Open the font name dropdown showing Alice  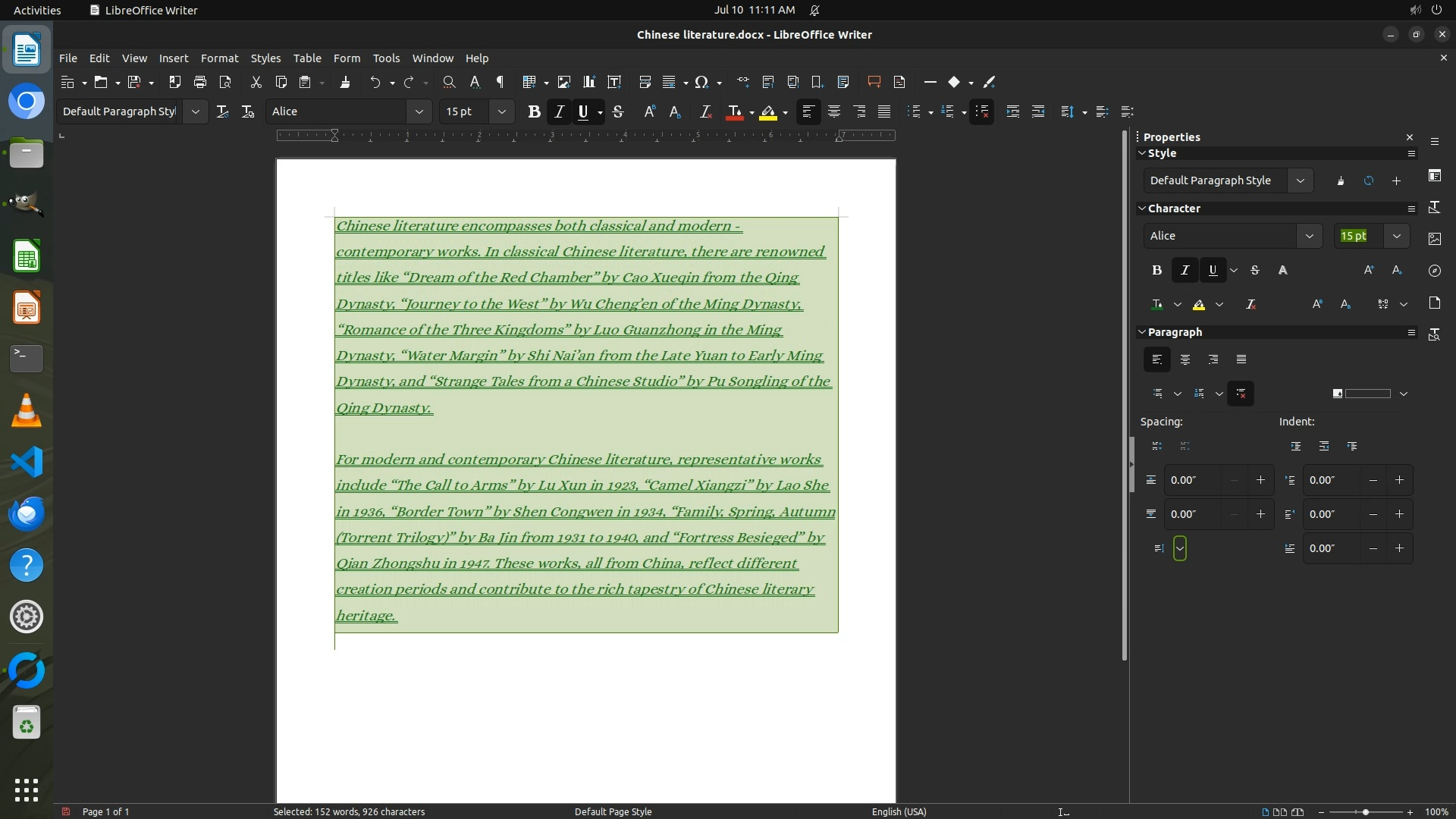pos(419,111)
